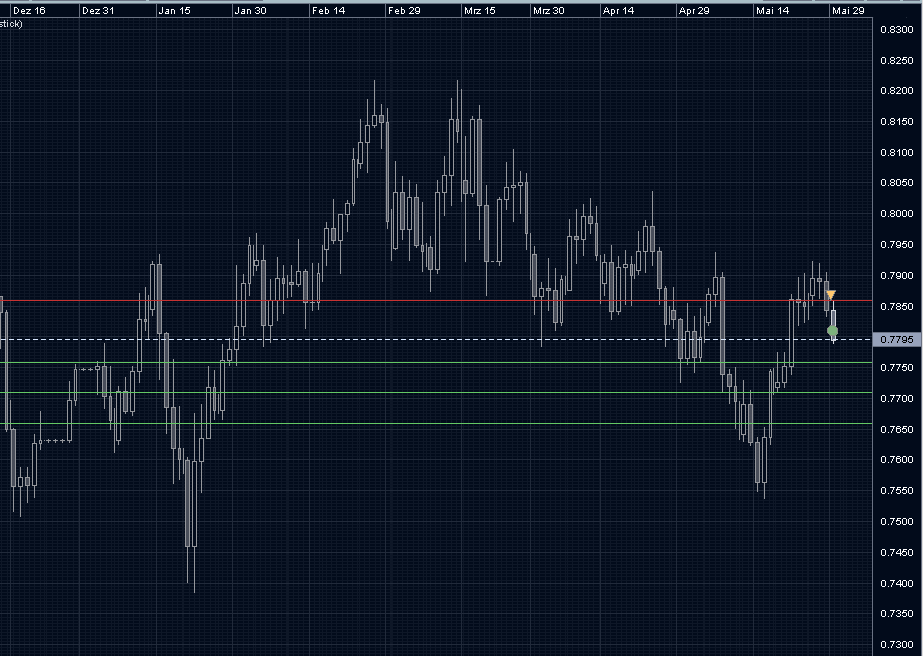
Task: Click the 'Mai 29' date label
Action: pos(848,11)
